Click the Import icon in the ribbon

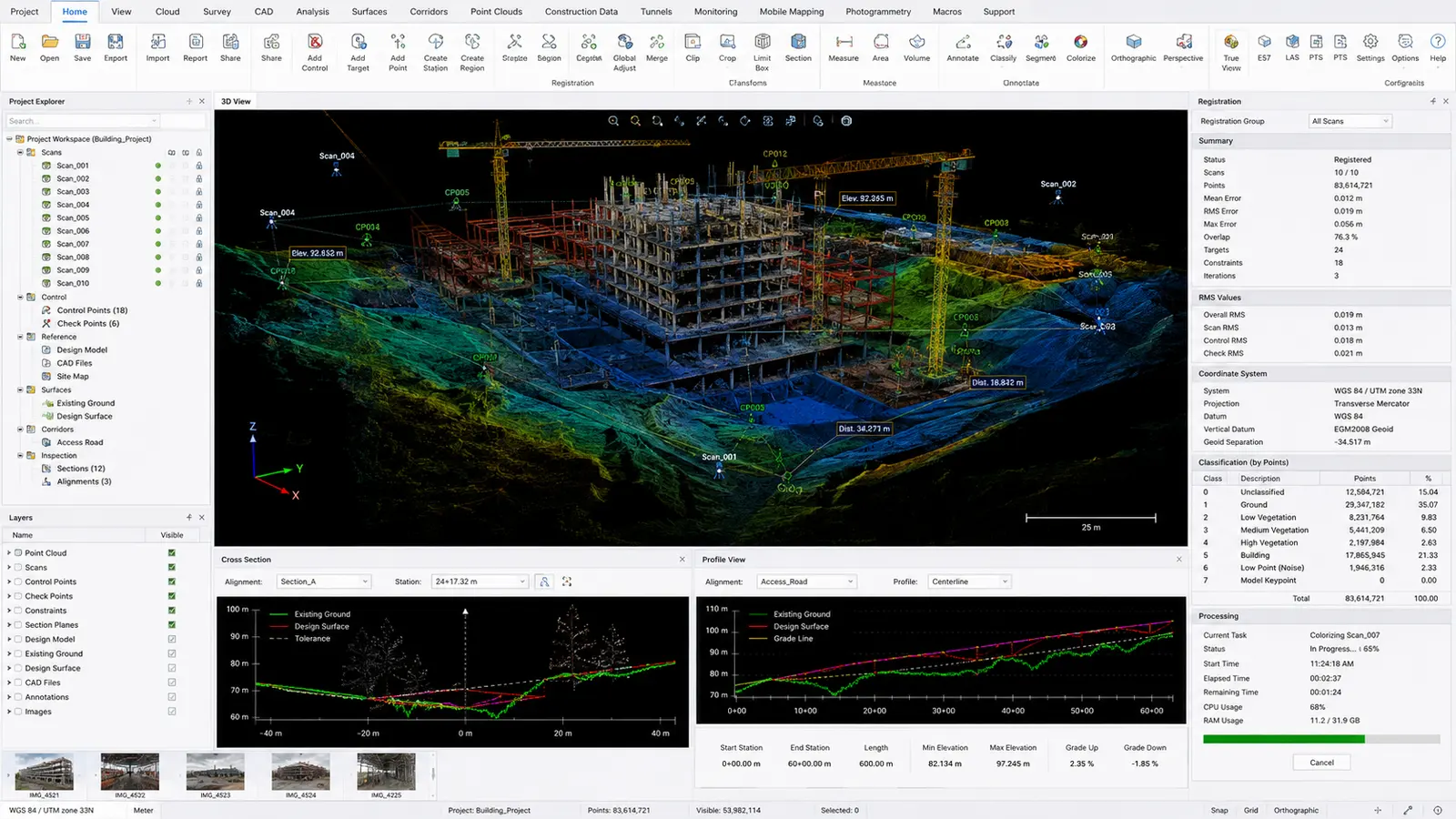click(157, 42)
